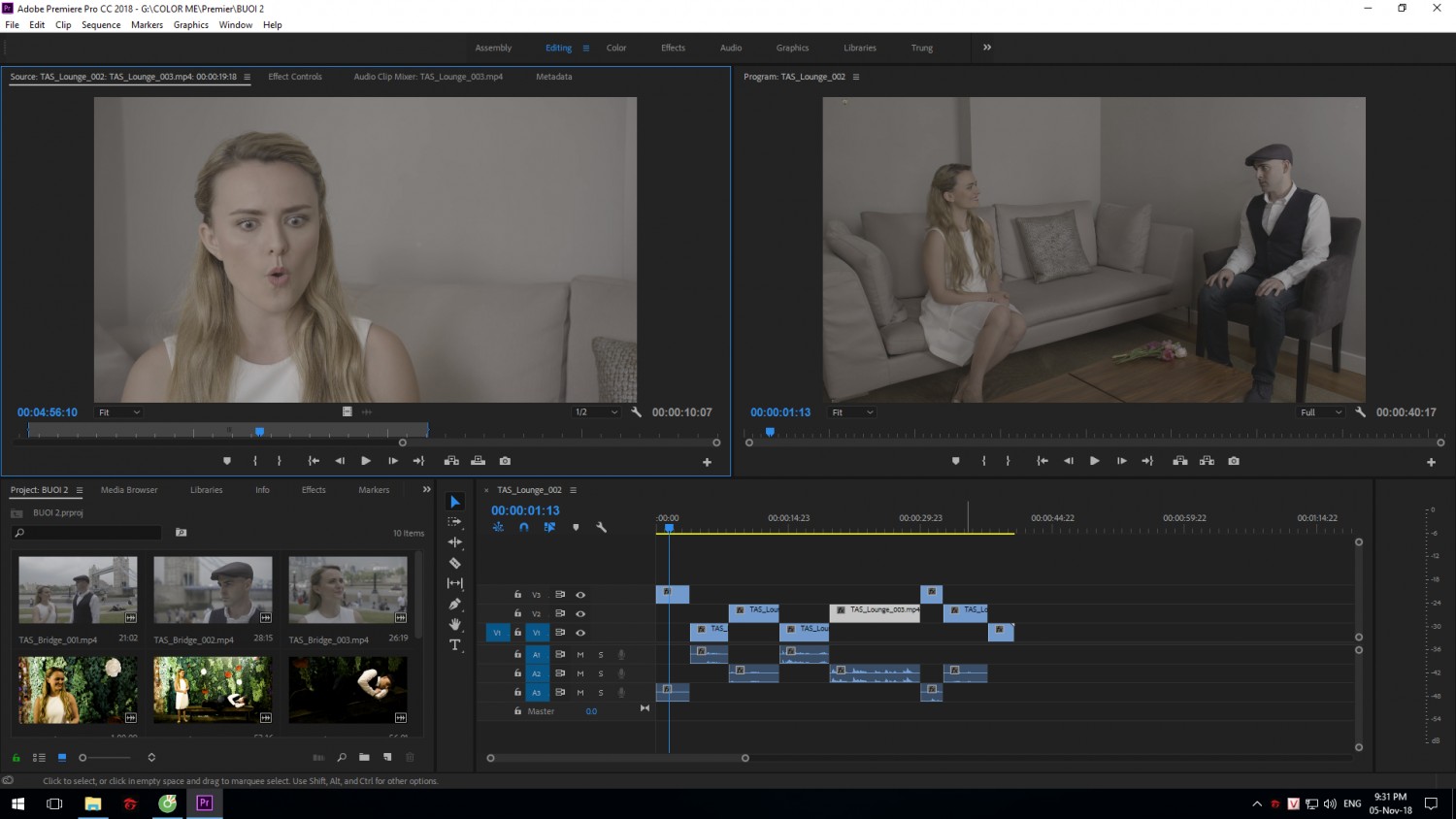1456x819 pixels.
Task: Open the Sequence menu
Action: tap(101, 25)
